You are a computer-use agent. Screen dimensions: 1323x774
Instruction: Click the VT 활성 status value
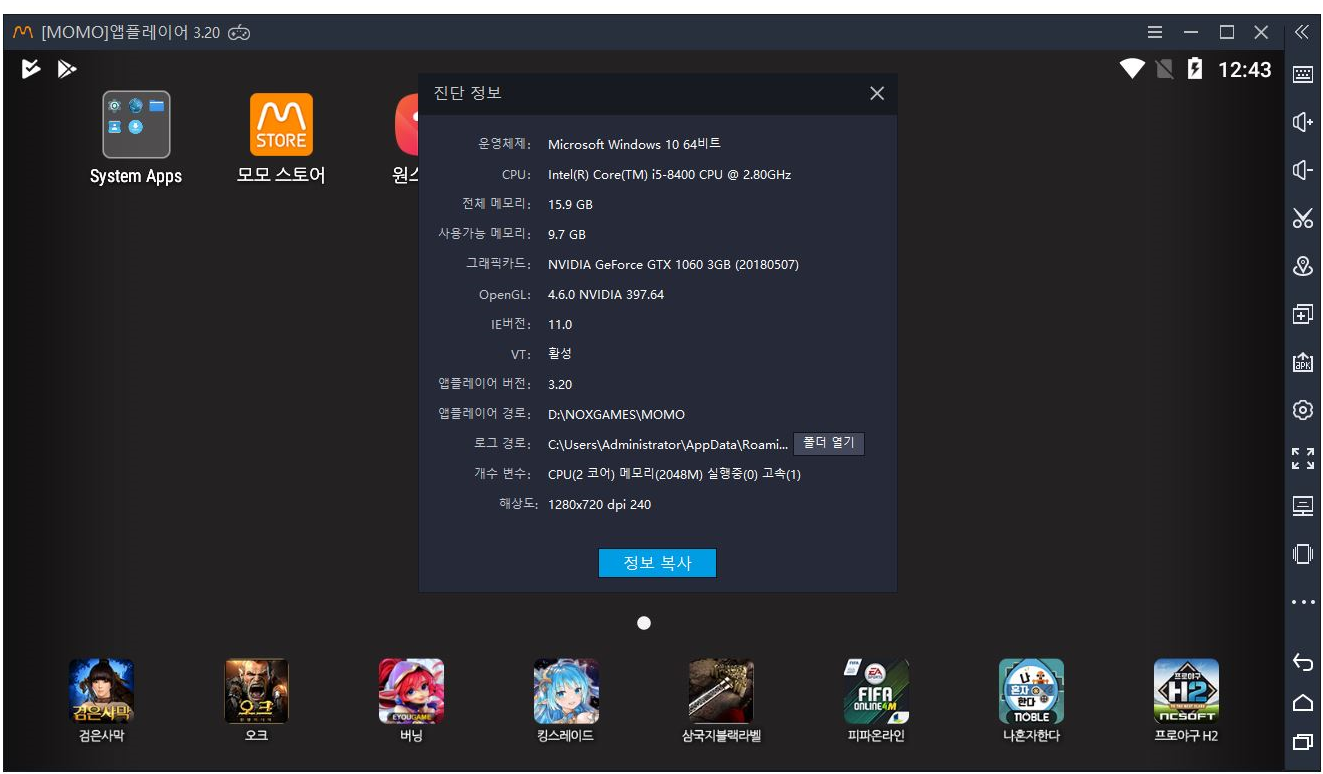pyautogui.click(x=560, y=354)
